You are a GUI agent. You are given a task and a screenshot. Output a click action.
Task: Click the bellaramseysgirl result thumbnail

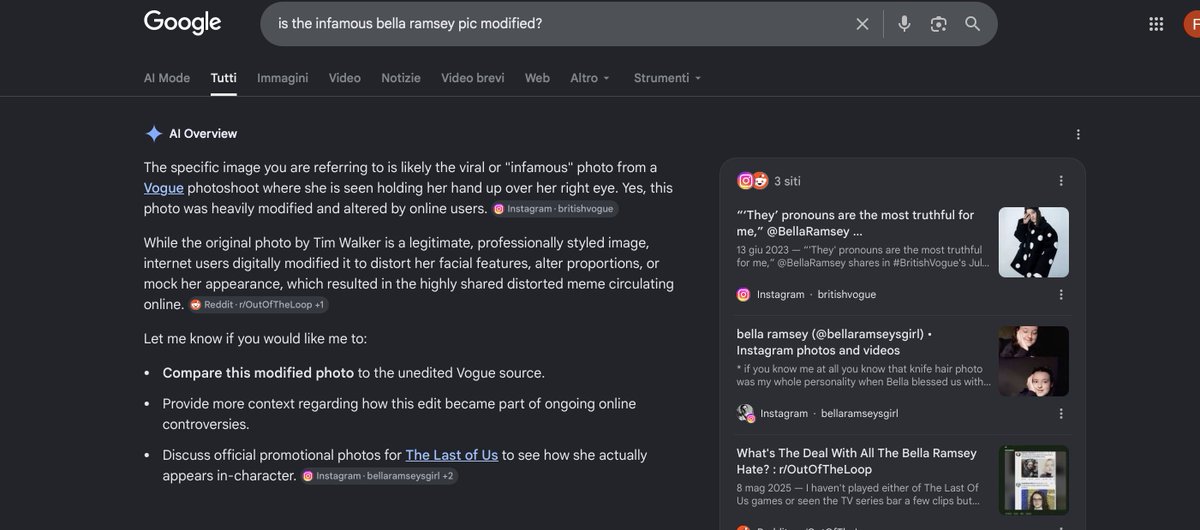(1034, 361)
